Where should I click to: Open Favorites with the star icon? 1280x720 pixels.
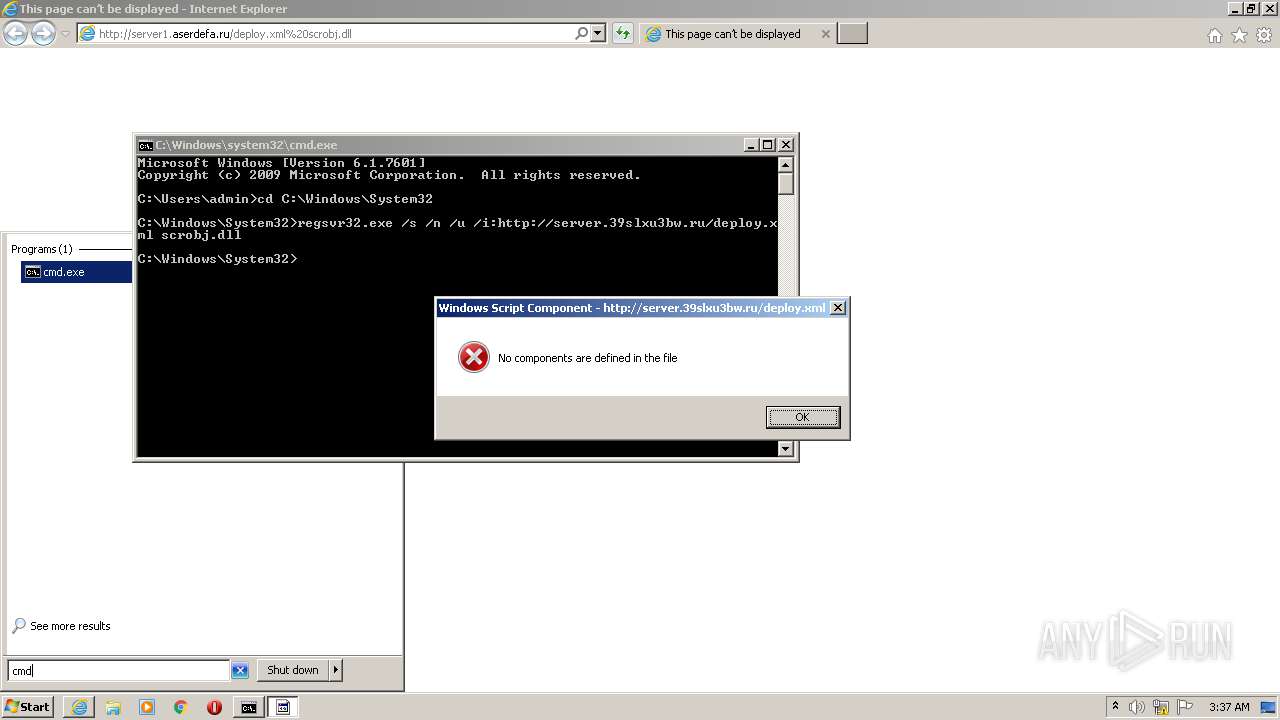point(1239,35)
